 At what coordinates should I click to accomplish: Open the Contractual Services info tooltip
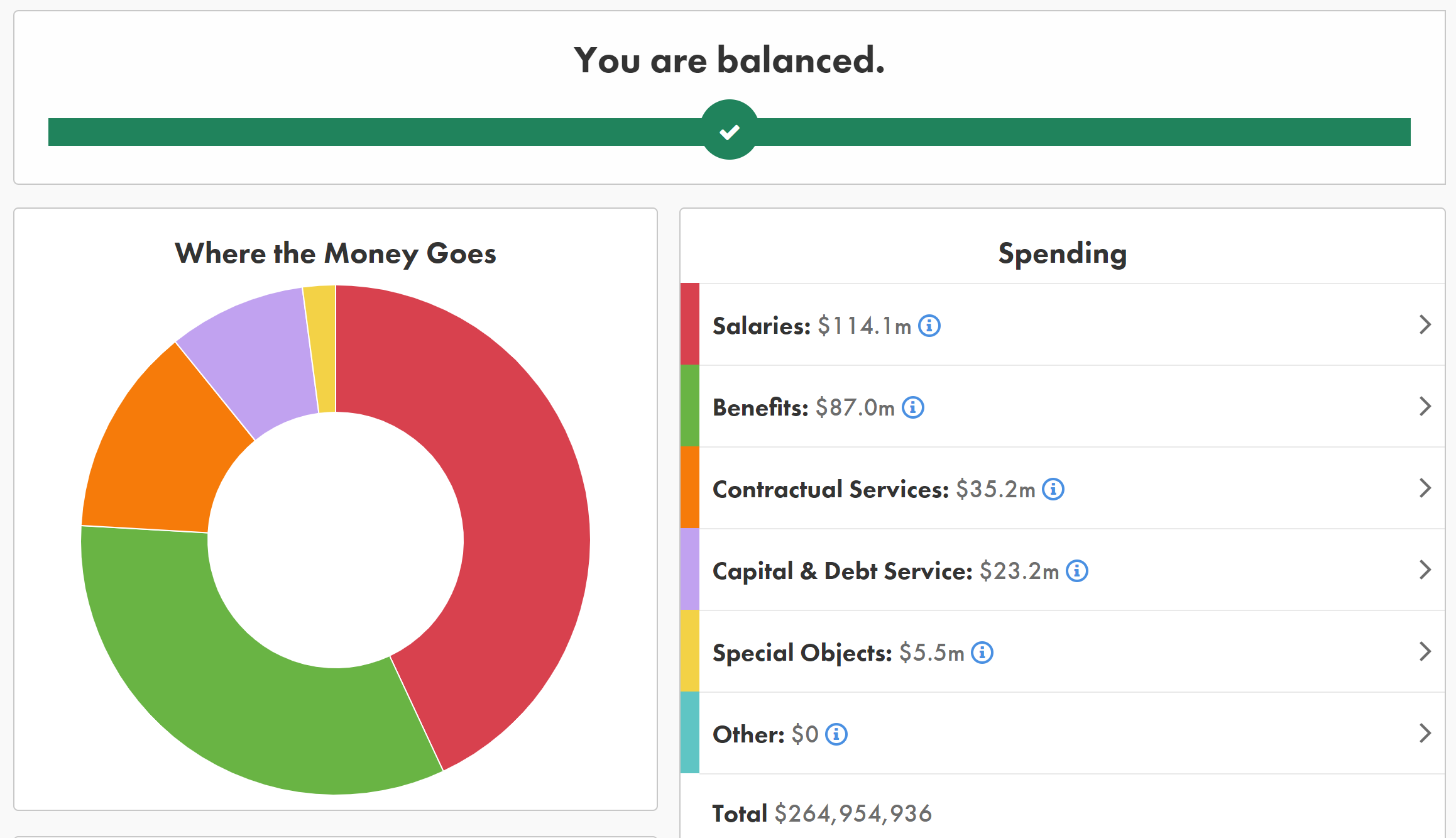(x=1054, y=489)
